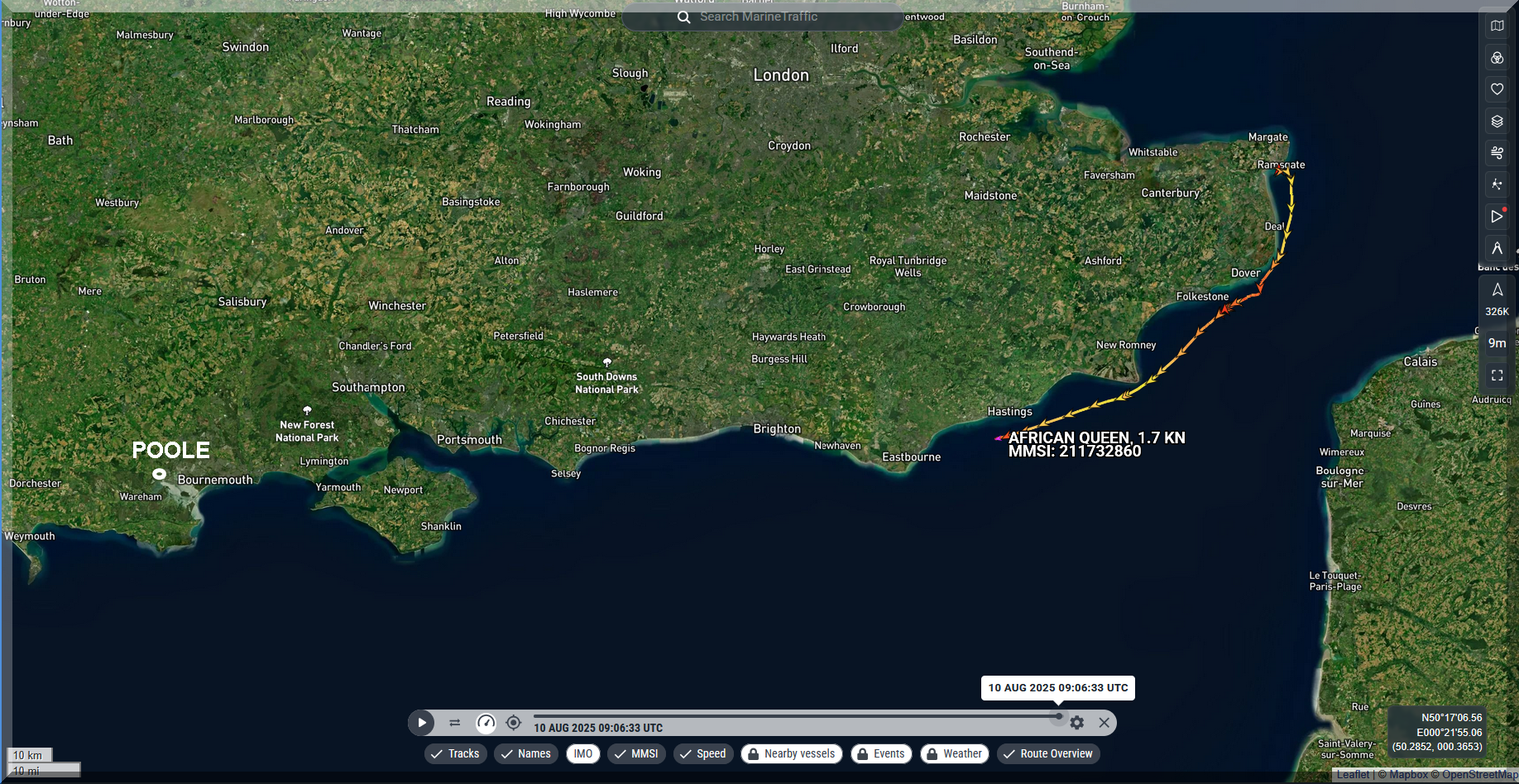This screenshot has height=784, width=1519.
Task: Enable the IMO label toggle
Action: point(583,753)
